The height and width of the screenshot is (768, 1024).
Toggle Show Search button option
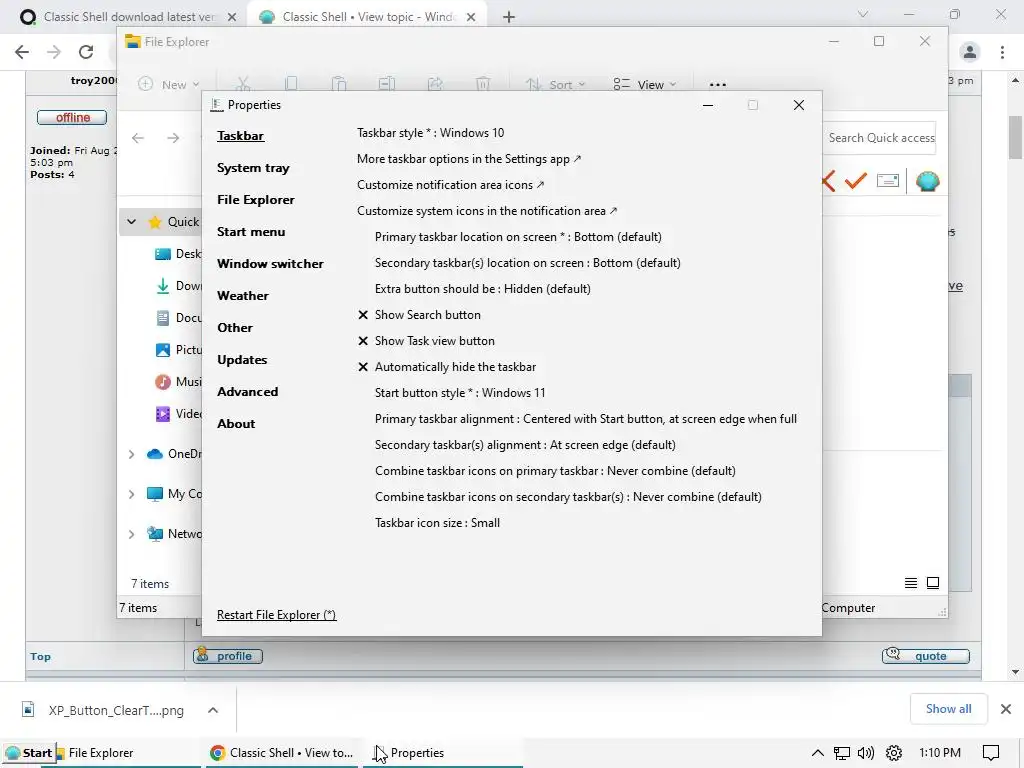pos(419,315)
